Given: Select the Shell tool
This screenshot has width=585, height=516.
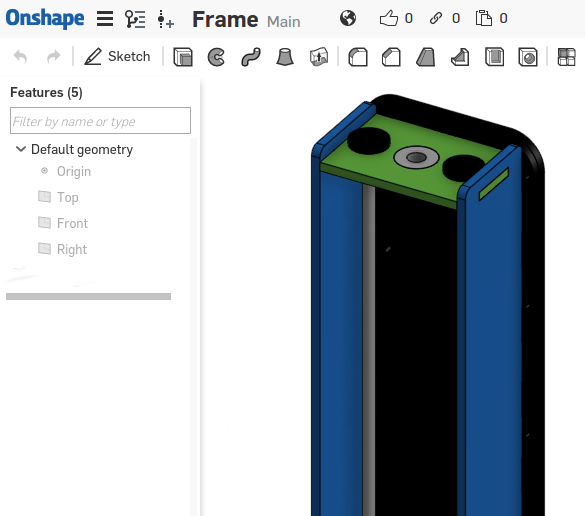Looking at the screenshot, I should tap(494, 57).
